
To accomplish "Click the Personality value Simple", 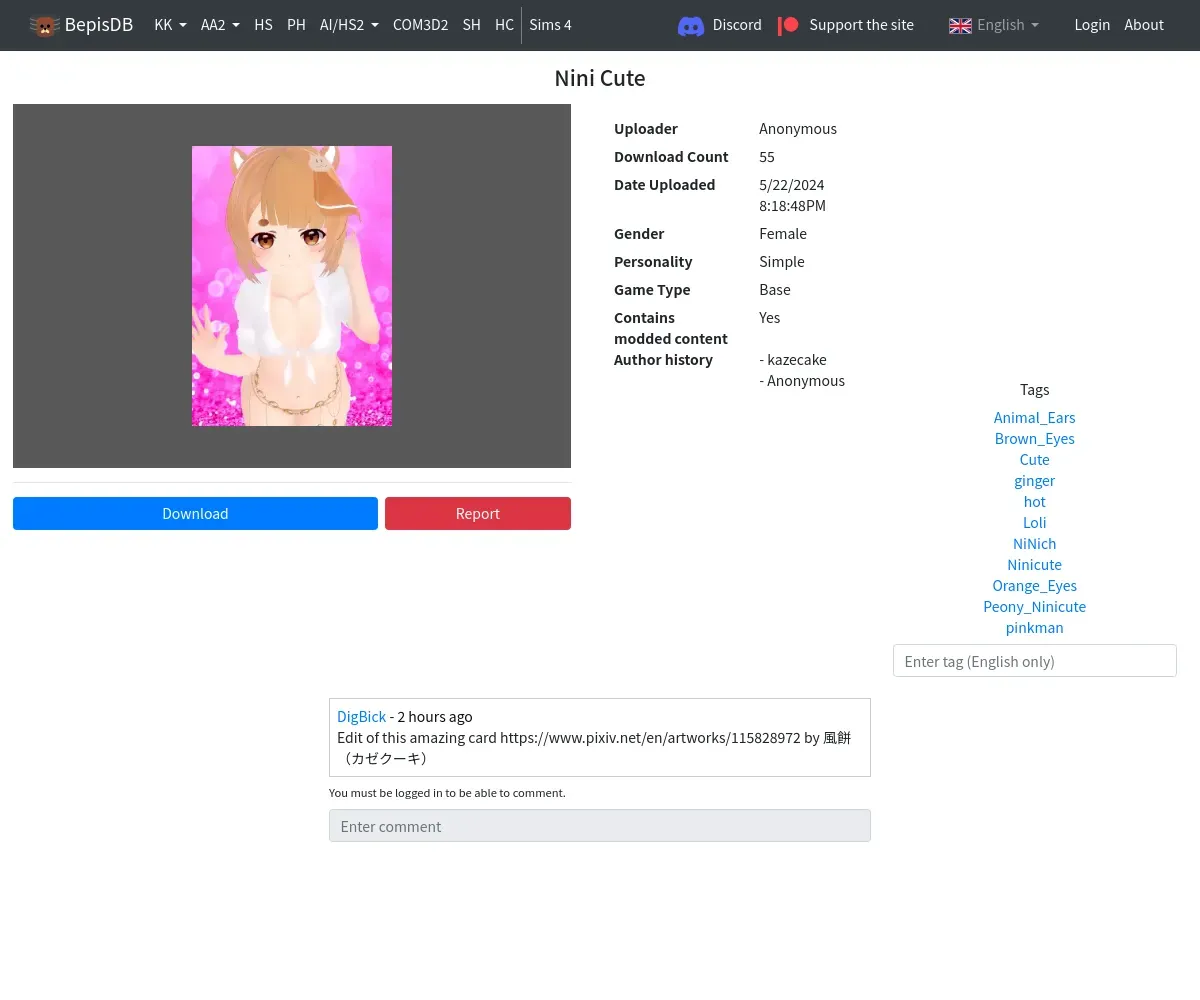I will [782, 262].
